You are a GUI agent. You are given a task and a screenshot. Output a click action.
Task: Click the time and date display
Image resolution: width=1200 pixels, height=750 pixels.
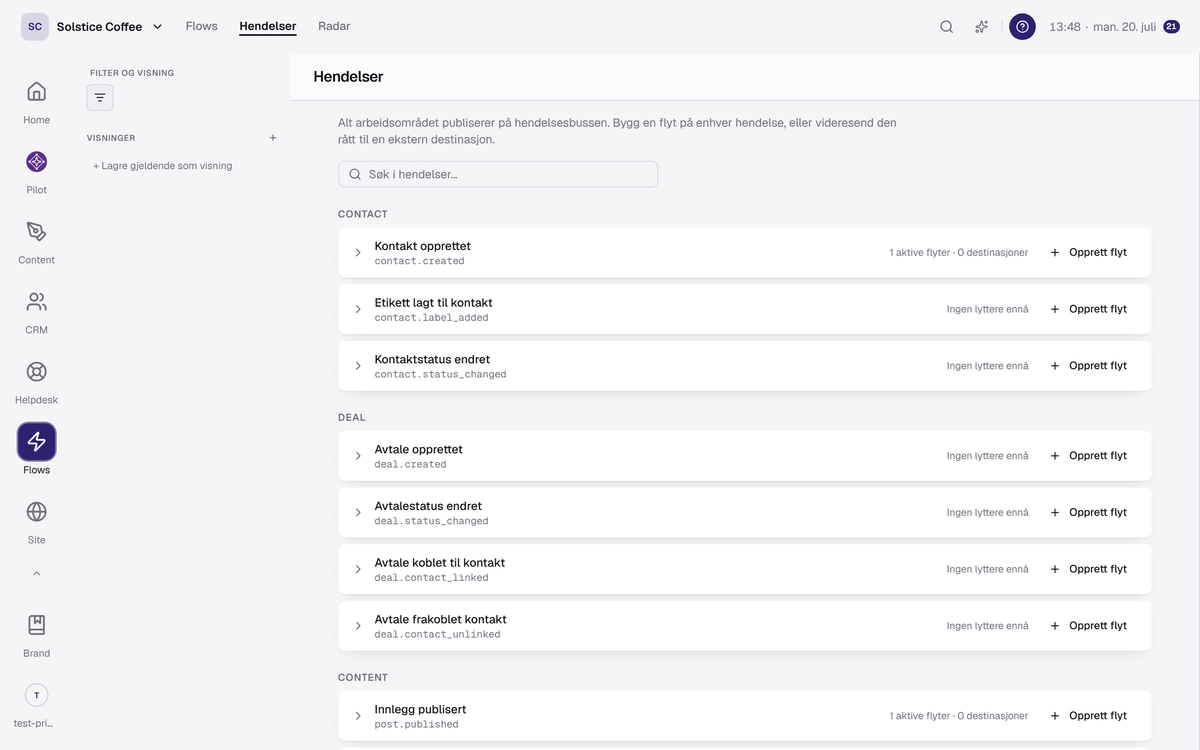point(1103,27)
